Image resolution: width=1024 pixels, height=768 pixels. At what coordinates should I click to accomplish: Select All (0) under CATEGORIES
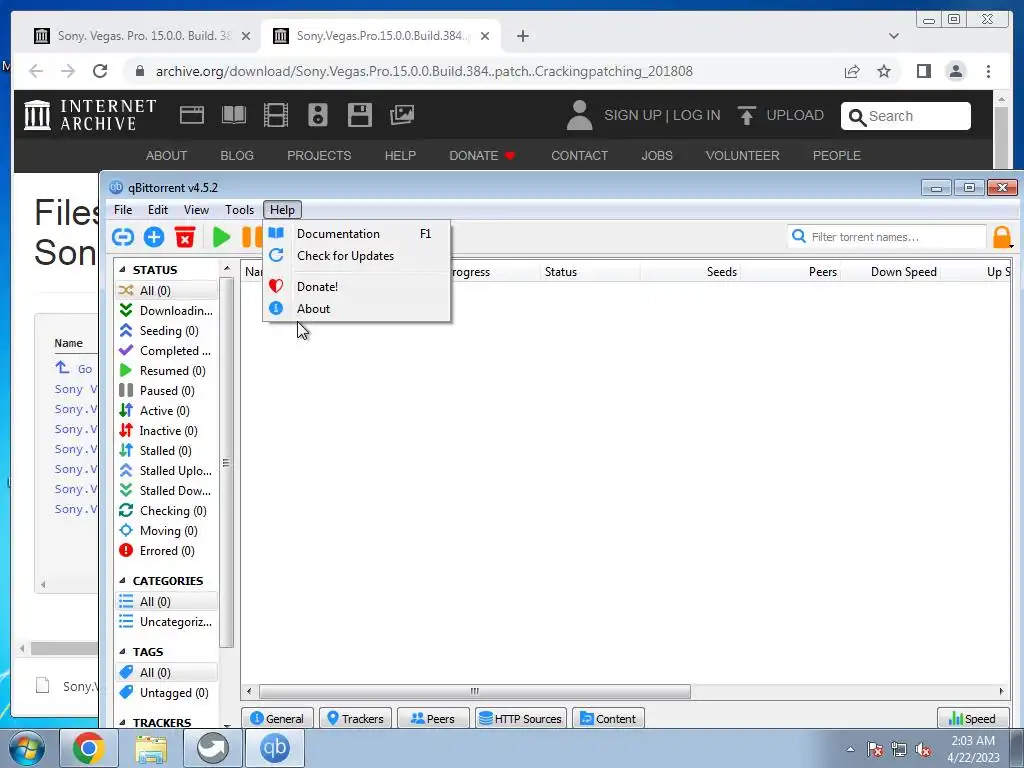point(167,601)
